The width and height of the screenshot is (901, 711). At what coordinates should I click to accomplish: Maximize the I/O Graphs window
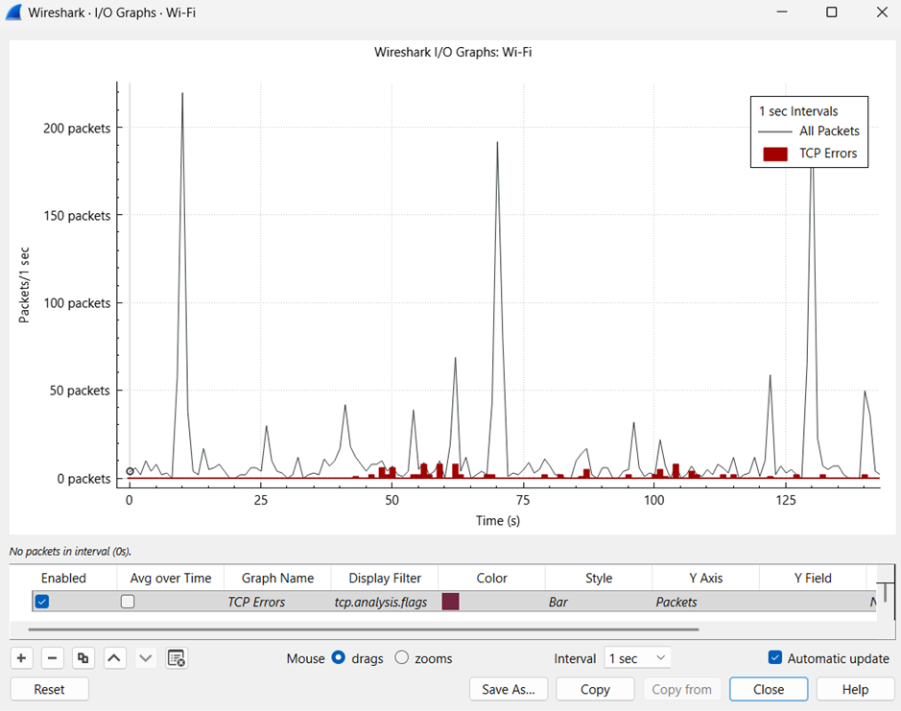coord(831,12)
